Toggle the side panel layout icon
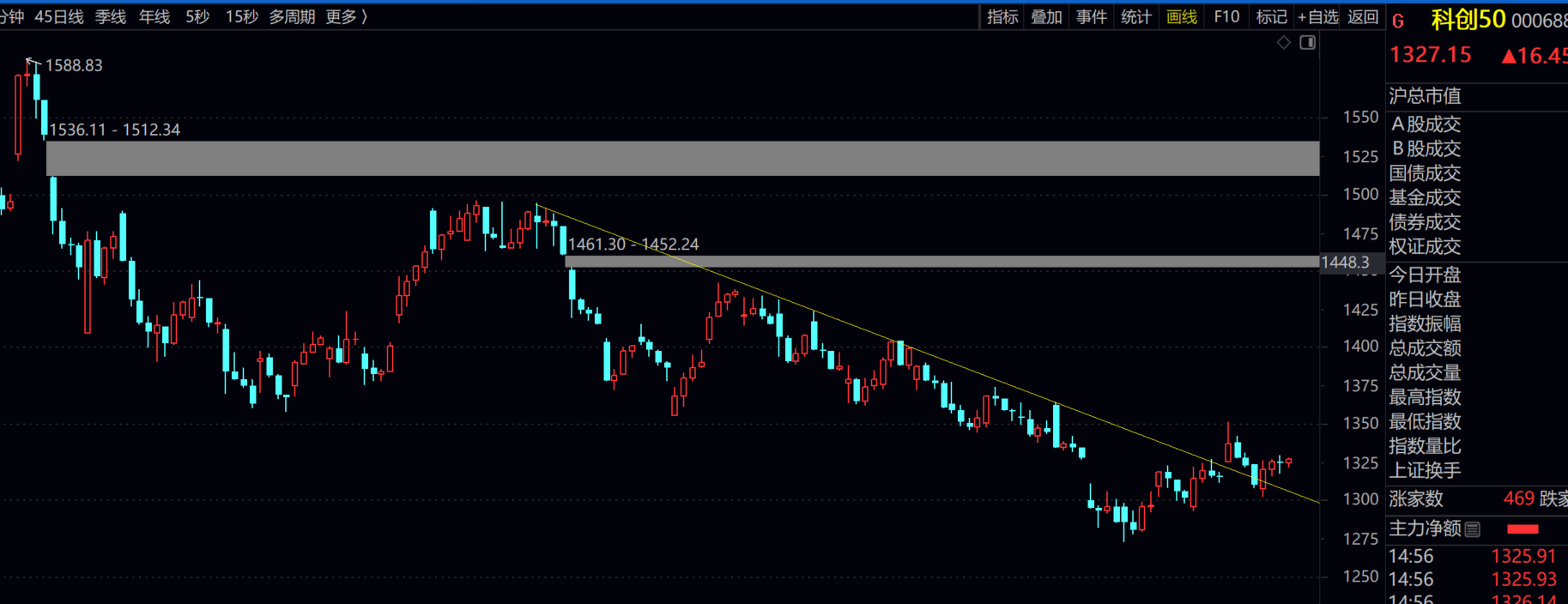 [1307, 43]
